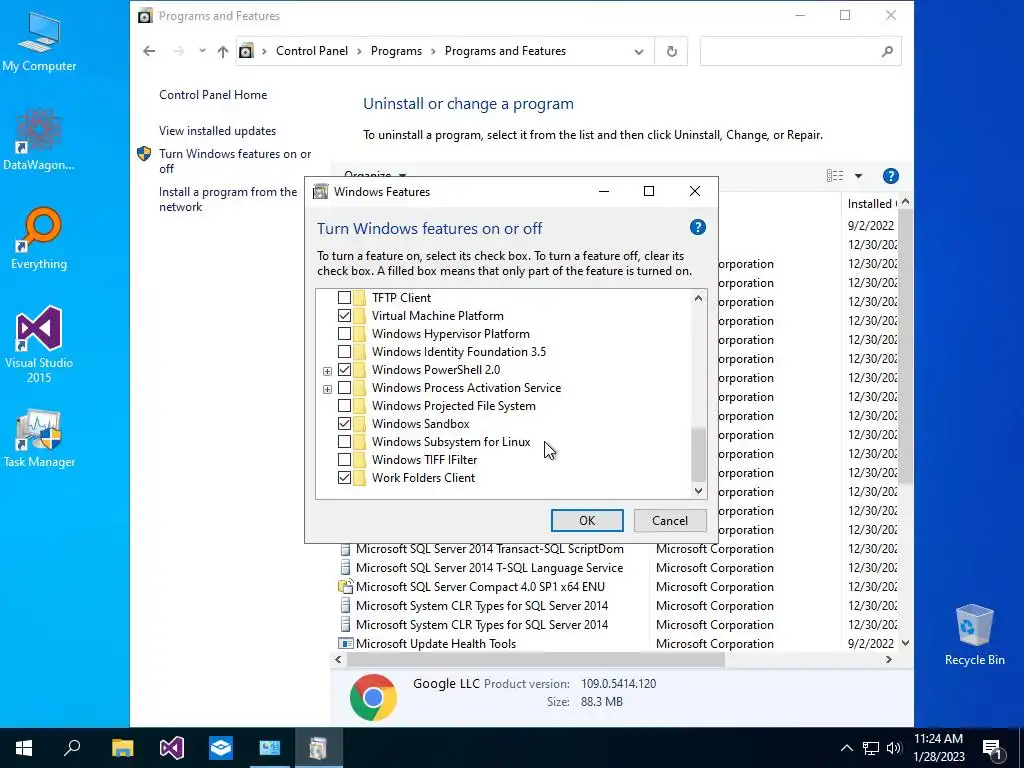
Task: Enable TFTP Client checkbox
Action: [x=344, y=298]
